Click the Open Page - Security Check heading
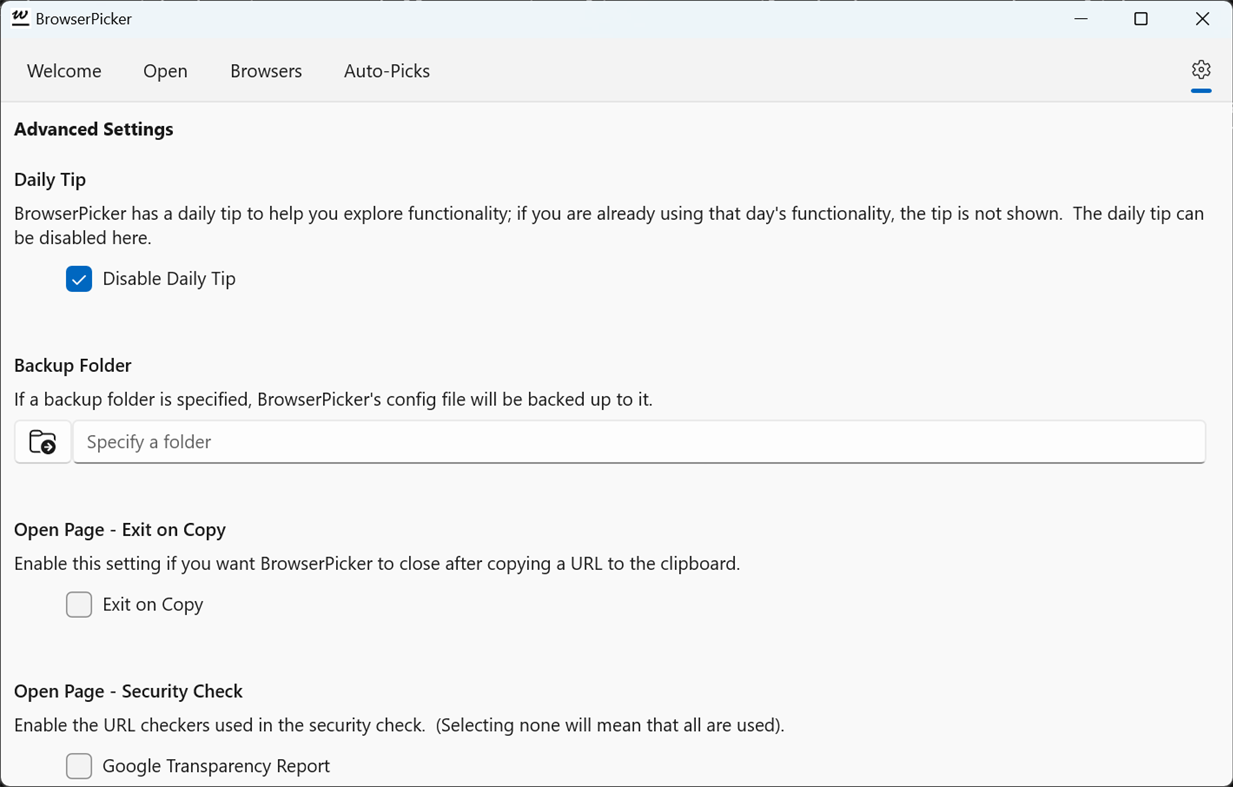Viewport: 1233px width, 787px height. click(128, 691)
